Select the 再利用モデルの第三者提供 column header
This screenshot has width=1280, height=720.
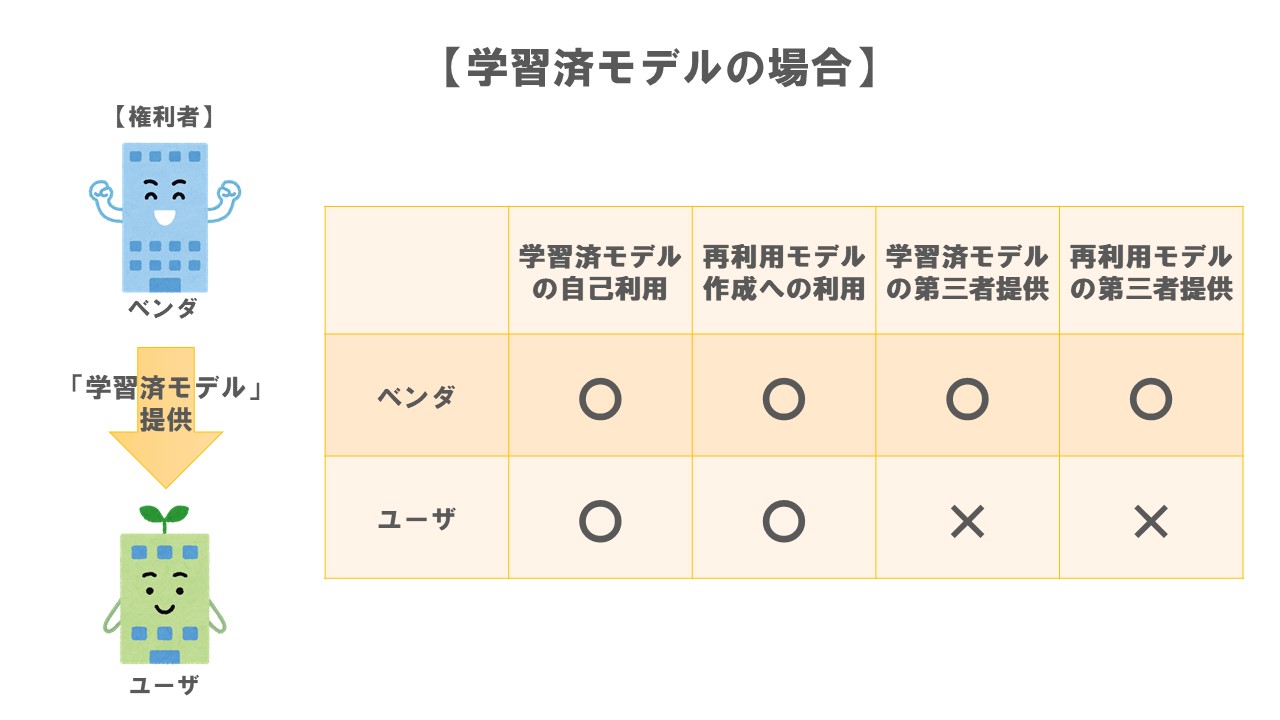pos(1151,272)
